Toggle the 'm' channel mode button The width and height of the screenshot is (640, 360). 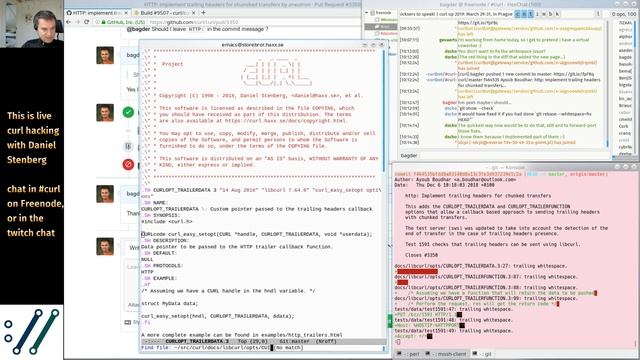(544, 14)
